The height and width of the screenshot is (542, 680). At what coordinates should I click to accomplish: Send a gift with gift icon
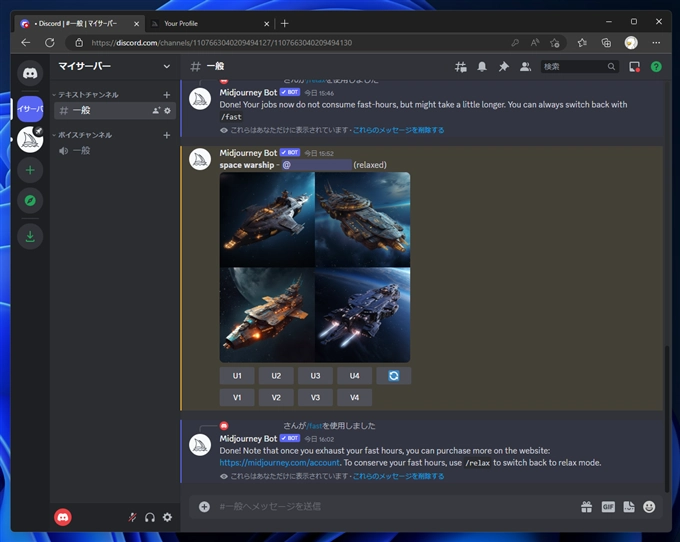586,506
